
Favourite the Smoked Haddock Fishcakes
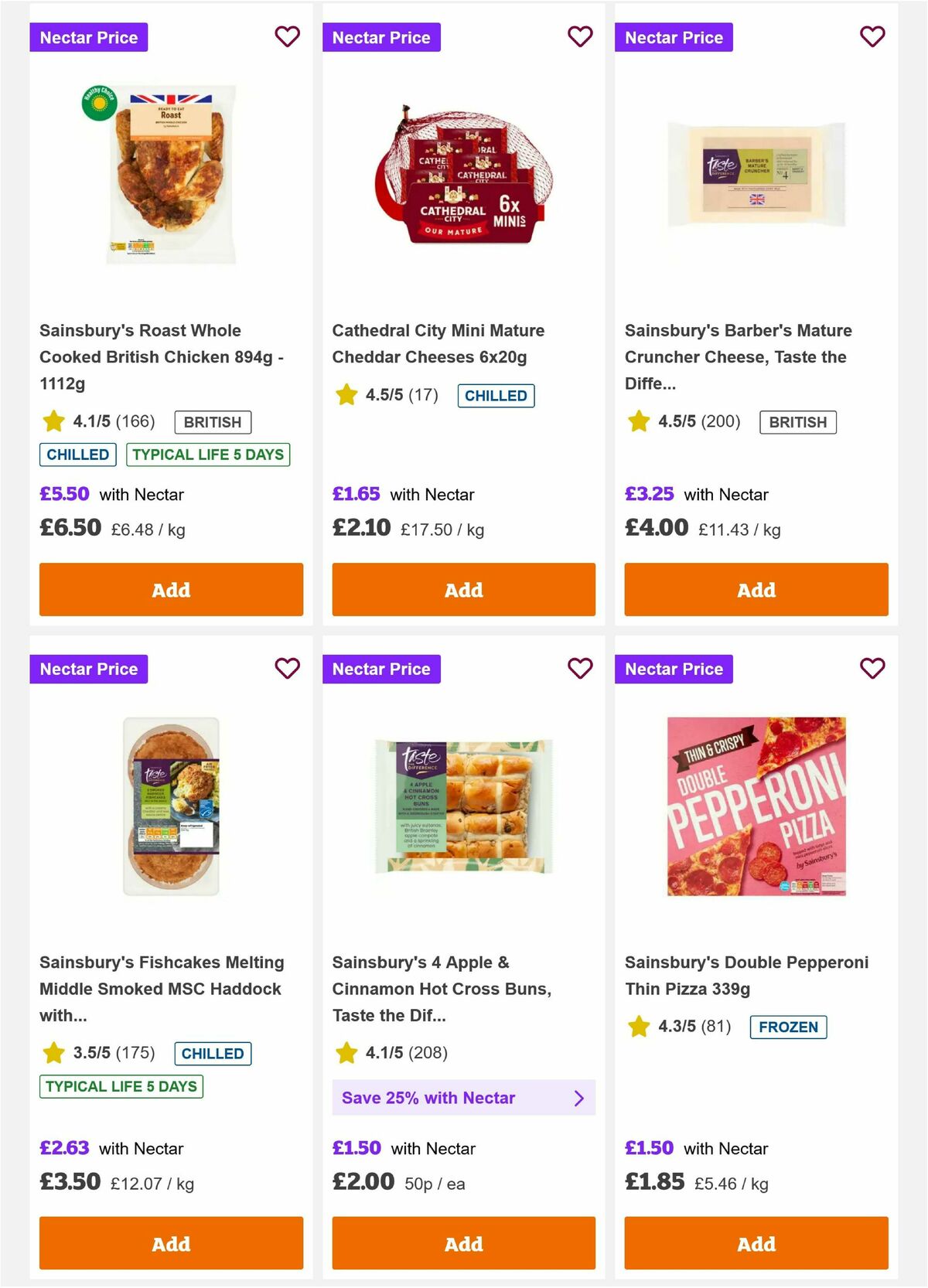[287, 668]
